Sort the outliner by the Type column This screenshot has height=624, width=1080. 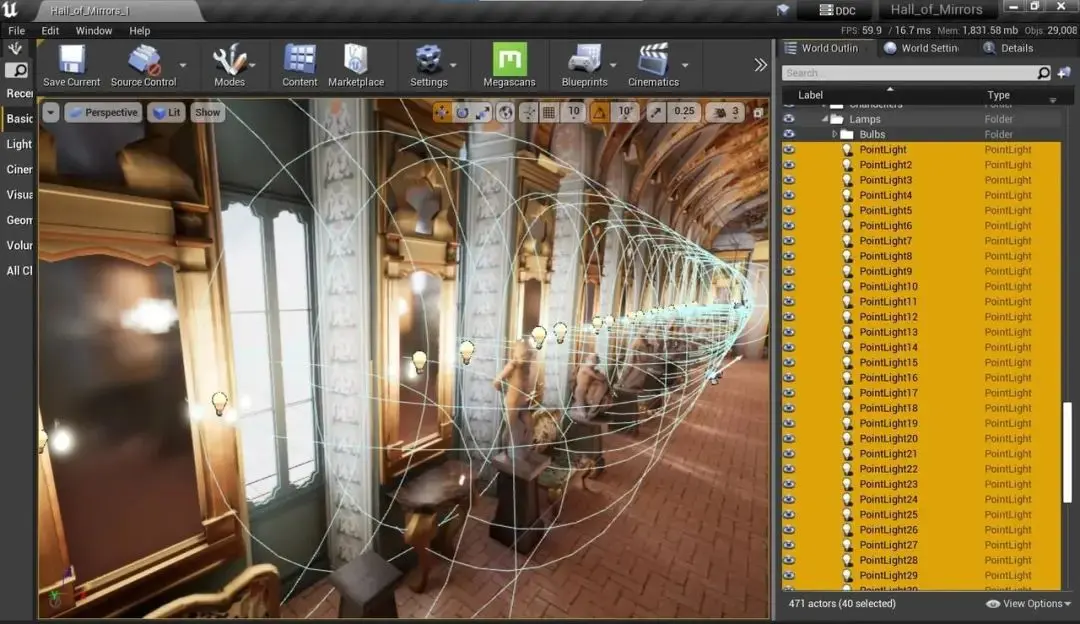coord(998,95)
